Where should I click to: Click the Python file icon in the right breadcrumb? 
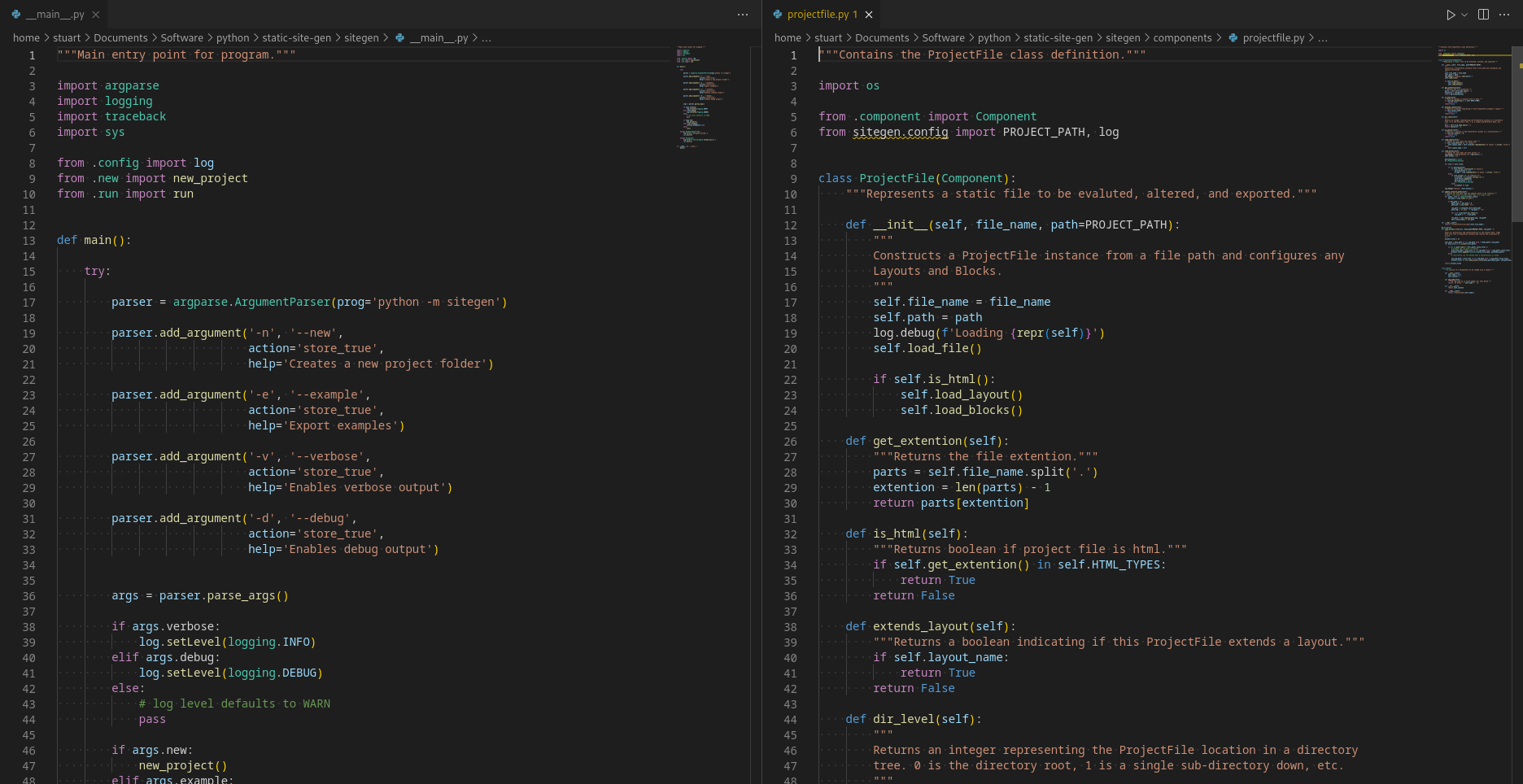pos(1233,38)
